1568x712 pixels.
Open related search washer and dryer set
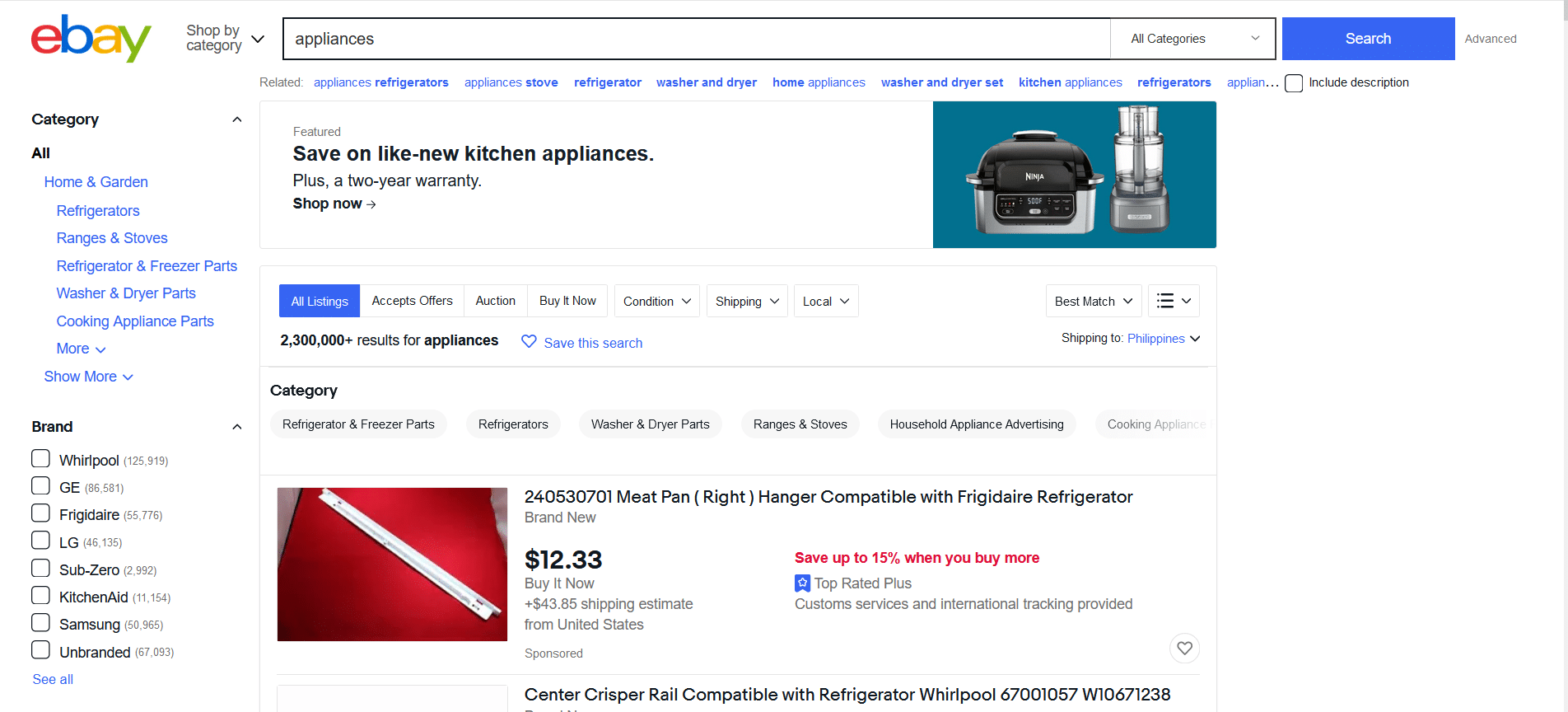941,82
